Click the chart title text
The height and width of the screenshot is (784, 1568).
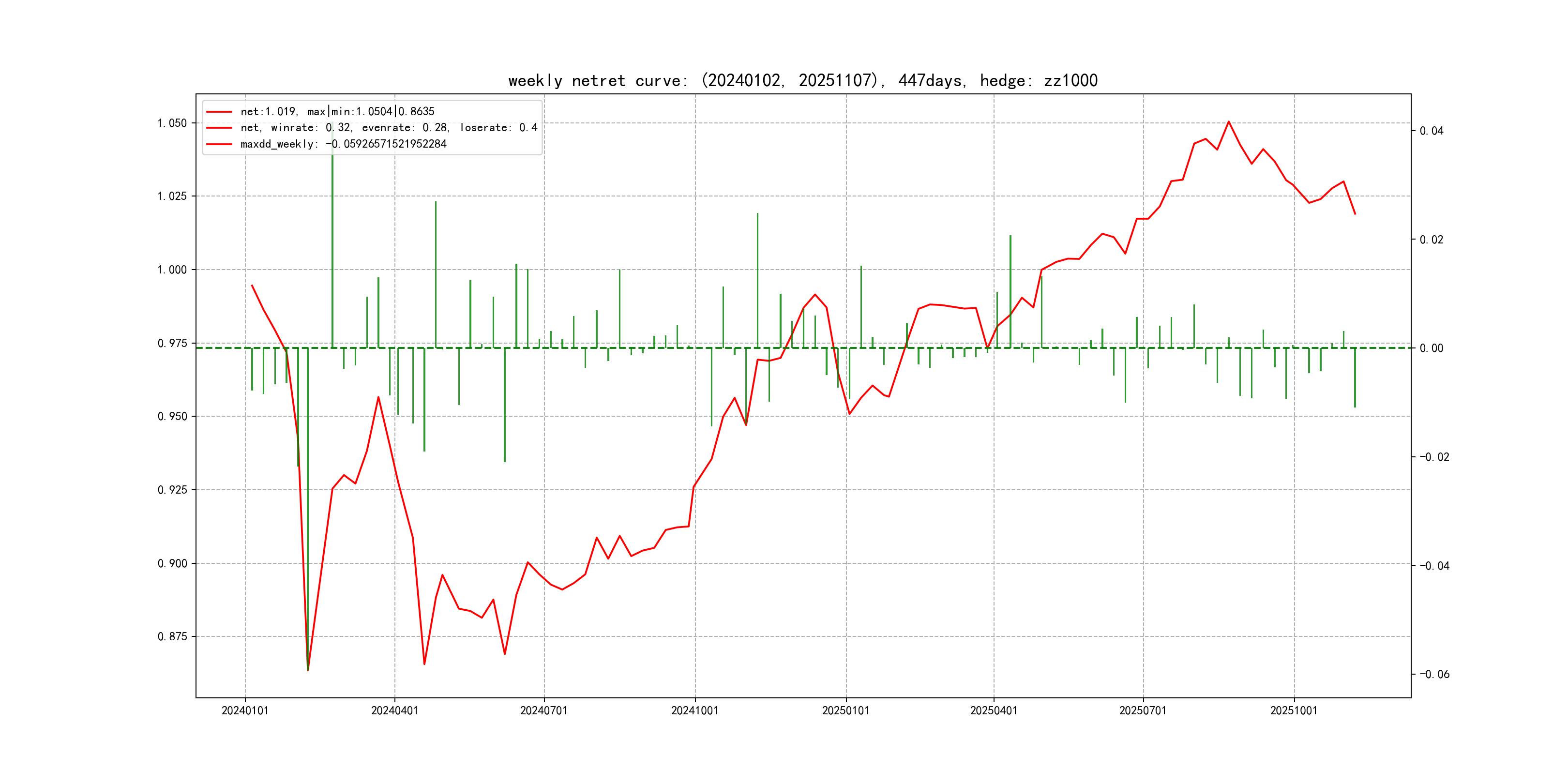(802, 81)
